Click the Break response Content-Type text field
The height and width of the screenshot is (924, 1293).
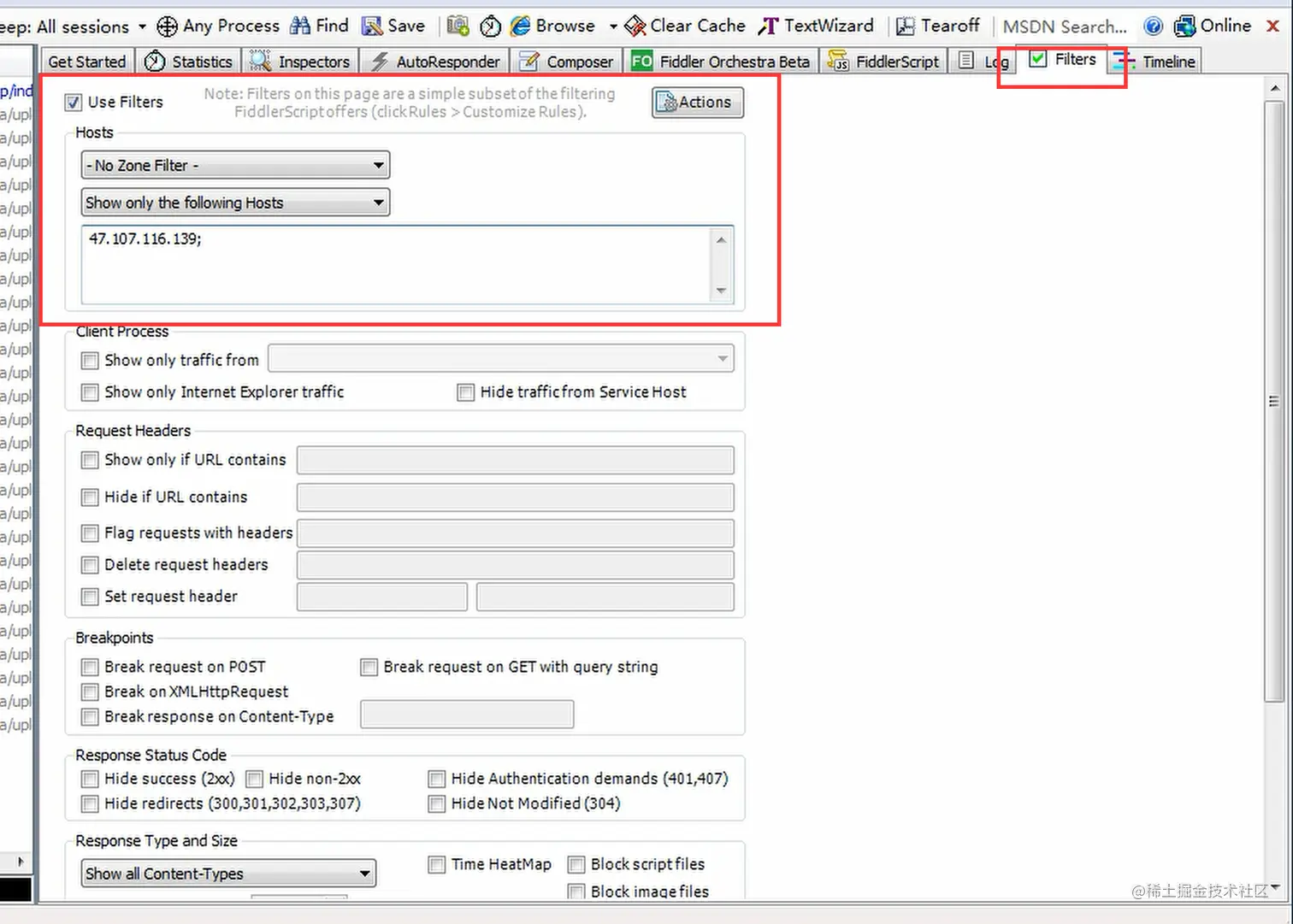tap(467, 715)
